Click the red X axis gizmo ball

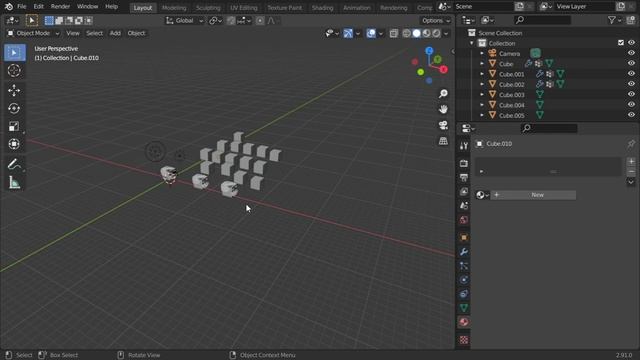pos(444,69)
